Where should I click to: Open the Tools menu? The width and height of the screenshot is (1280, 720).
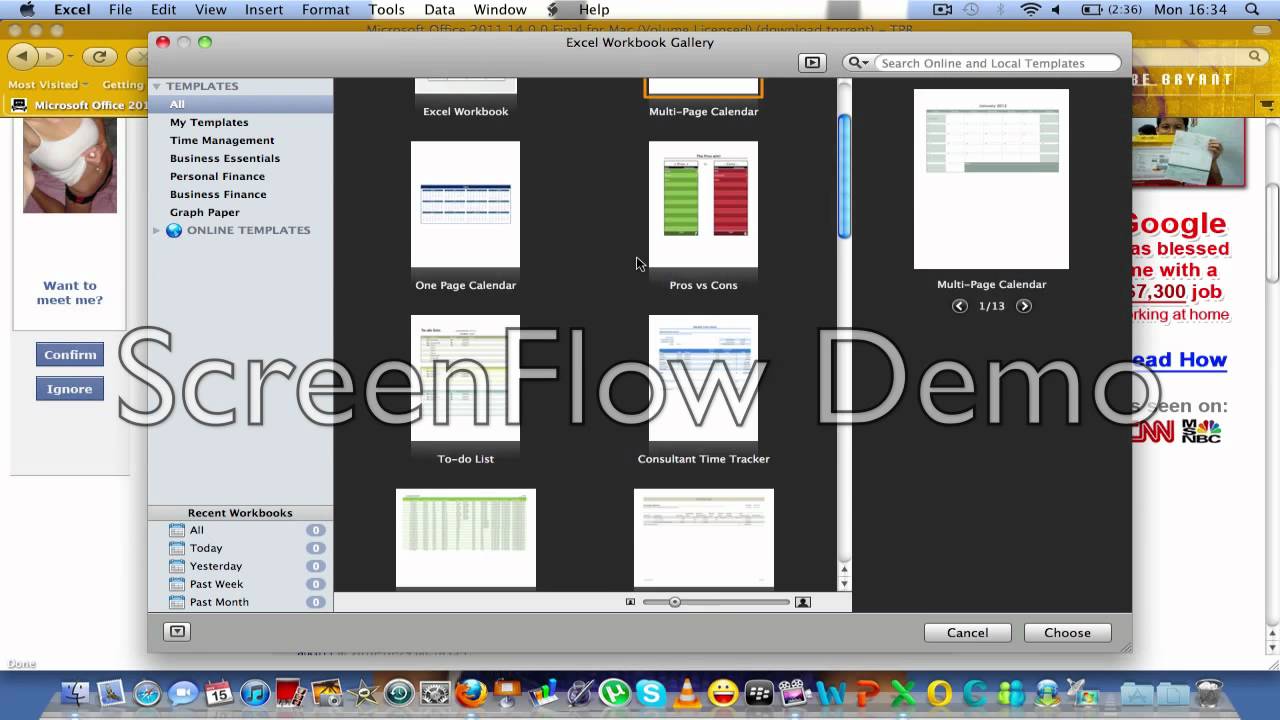(x=386, y=10)
